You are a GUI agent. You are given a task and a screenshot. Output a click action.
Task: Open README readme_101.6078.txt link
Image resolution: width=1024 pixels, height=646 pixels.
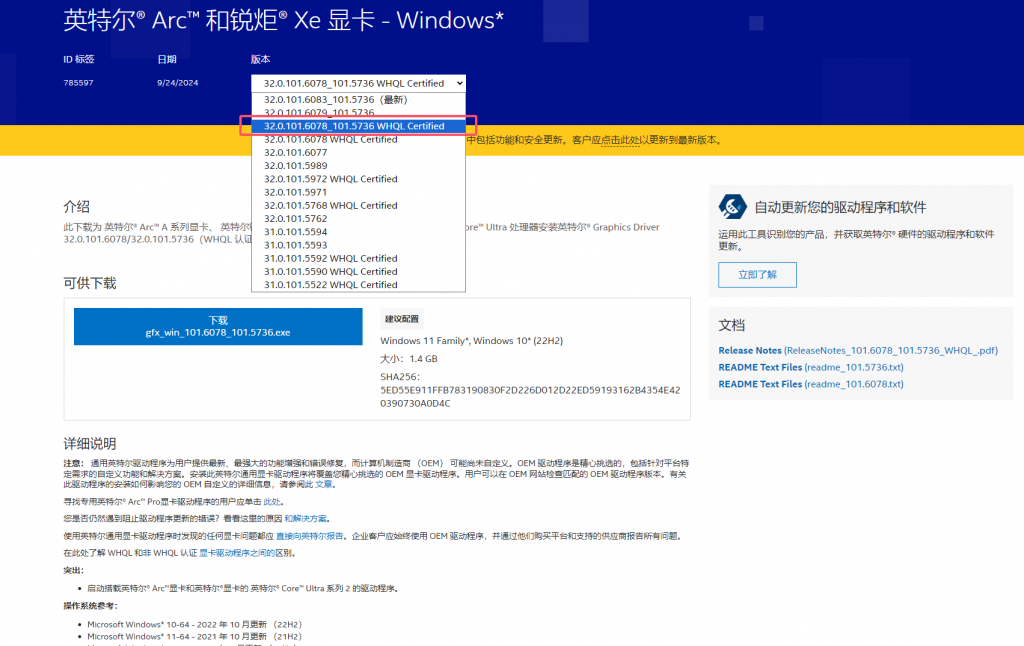pyautogui.click(x=810, y=384)
